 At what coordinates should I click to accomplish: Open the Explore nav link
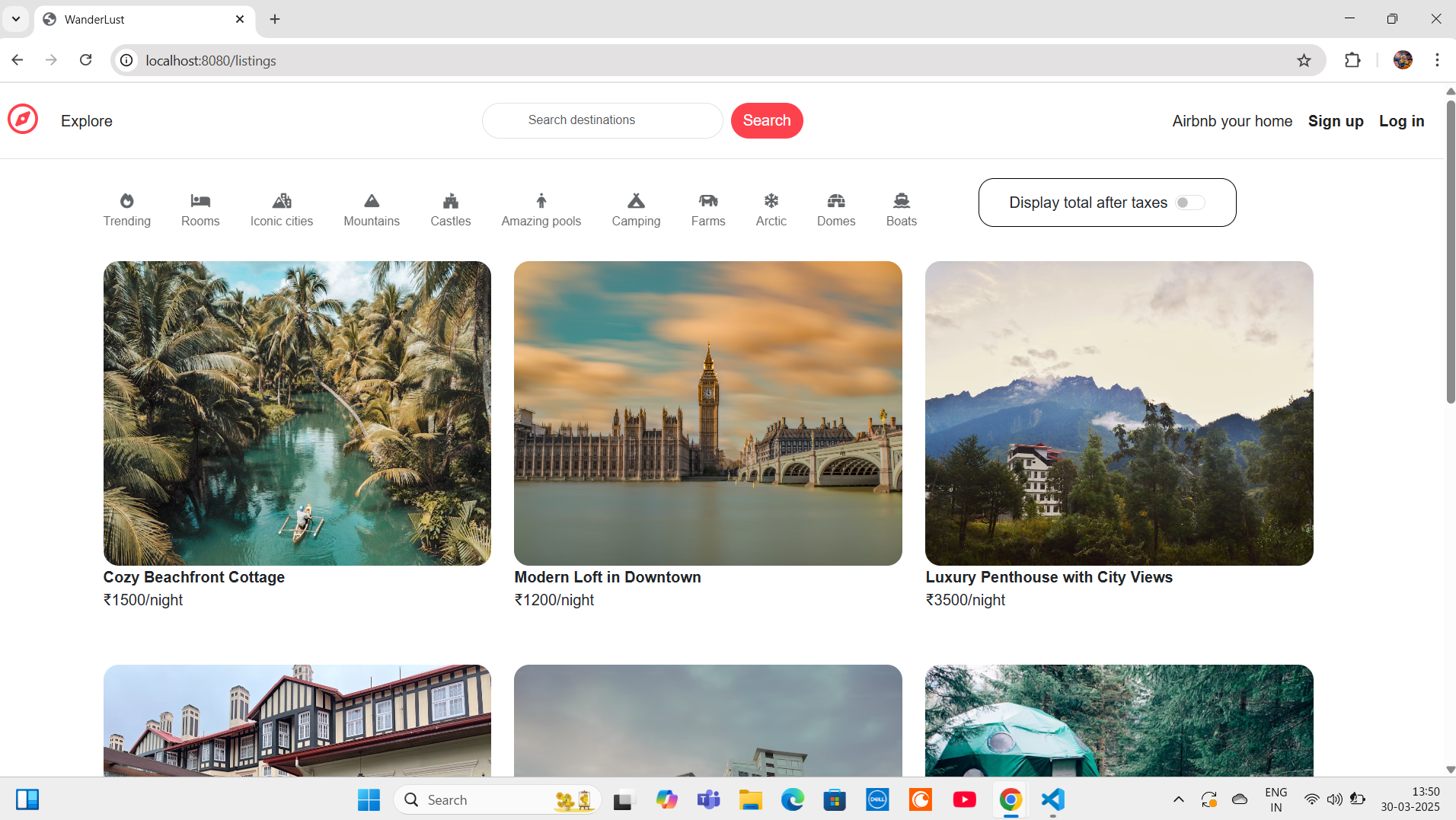(x=87, y=121)
